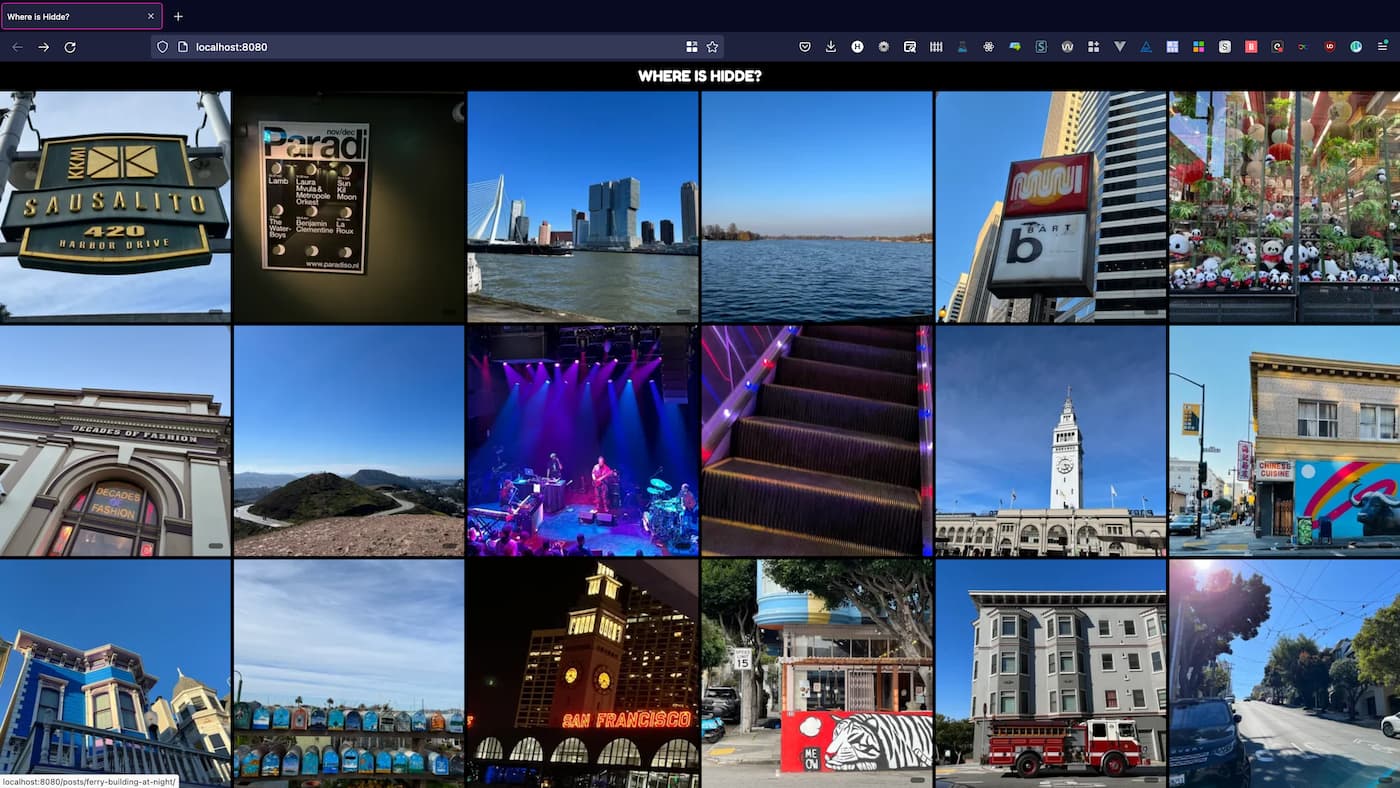
Task: Click the triangle-shaped extension icon
Action: (1146, 46)
